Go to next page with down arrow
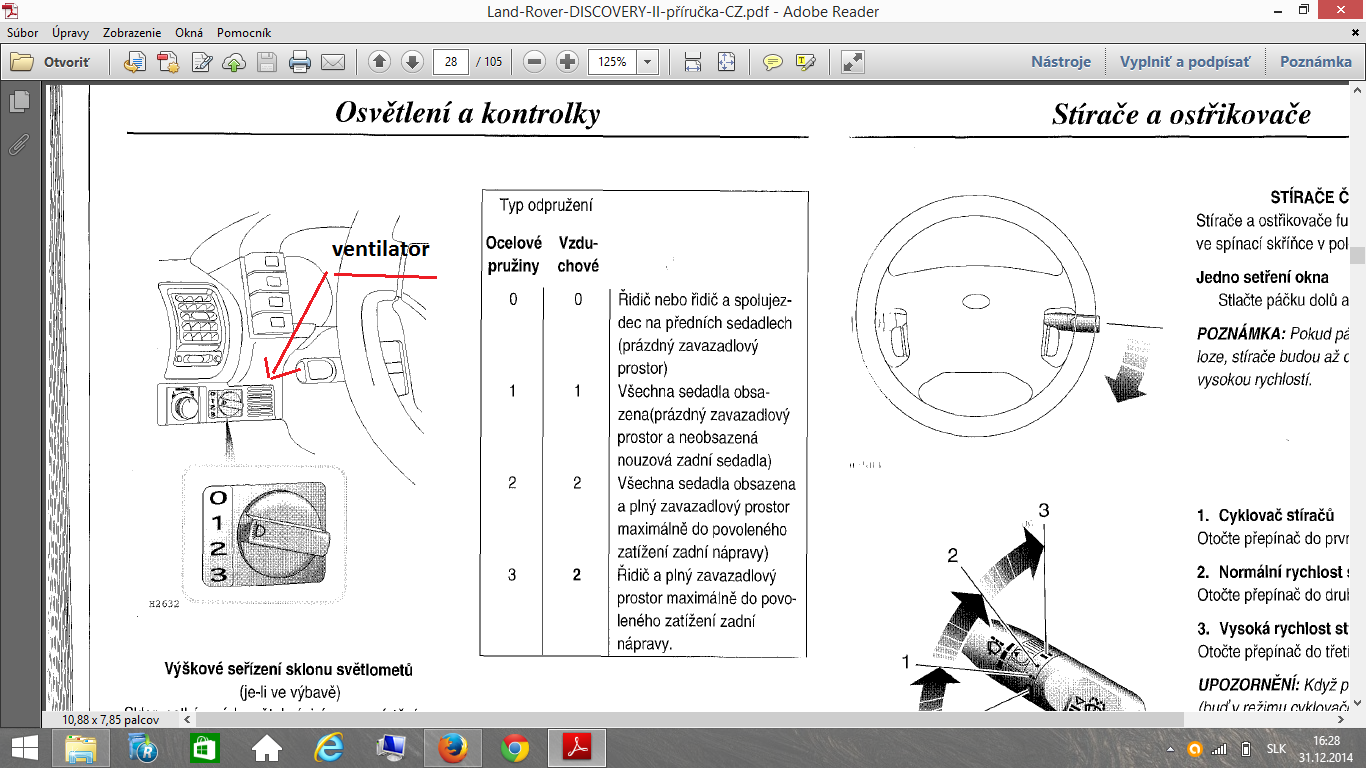 412,62
